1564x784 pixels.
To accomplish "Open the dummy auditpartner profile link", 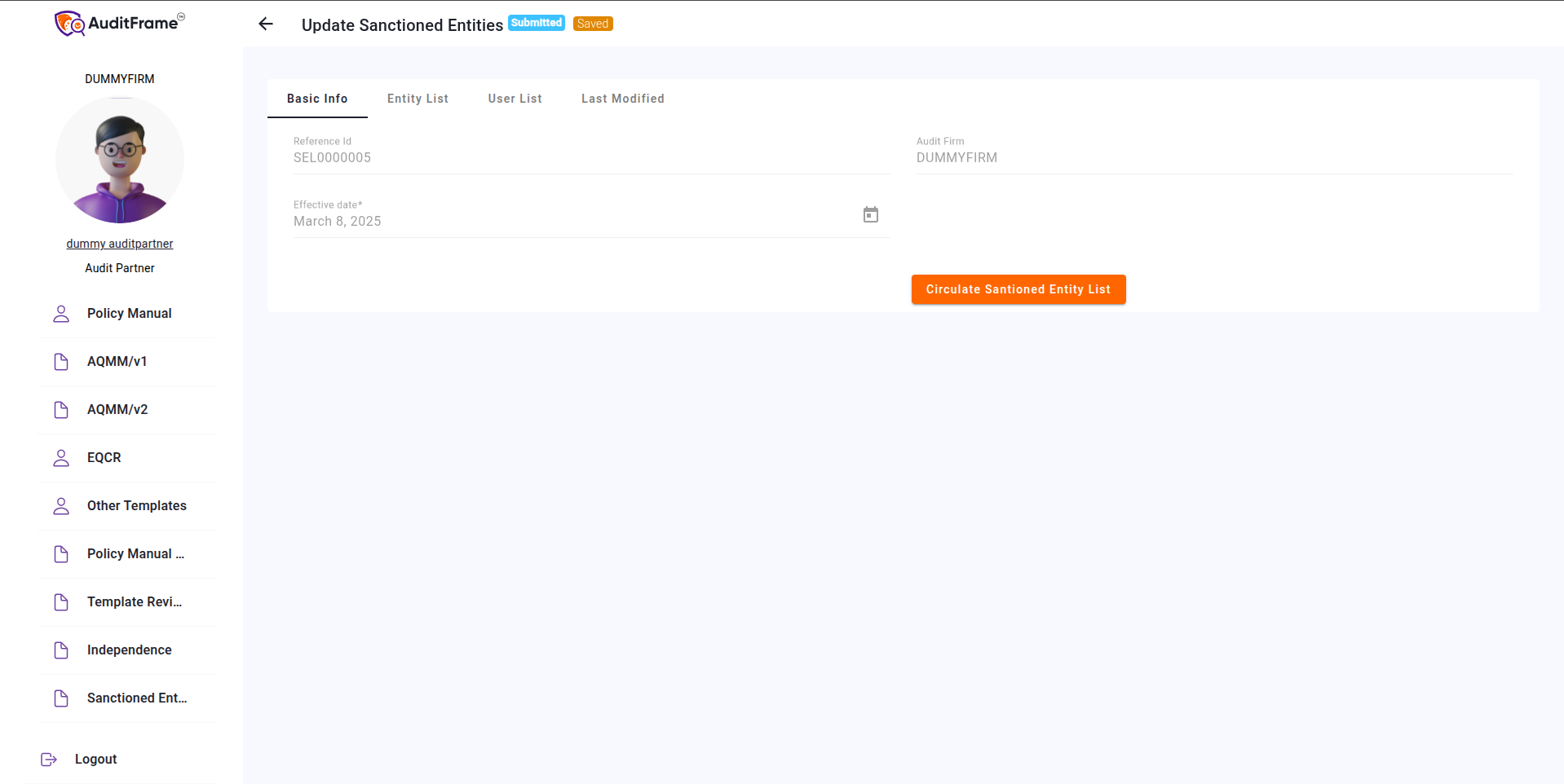I will [x=120, y=244].
